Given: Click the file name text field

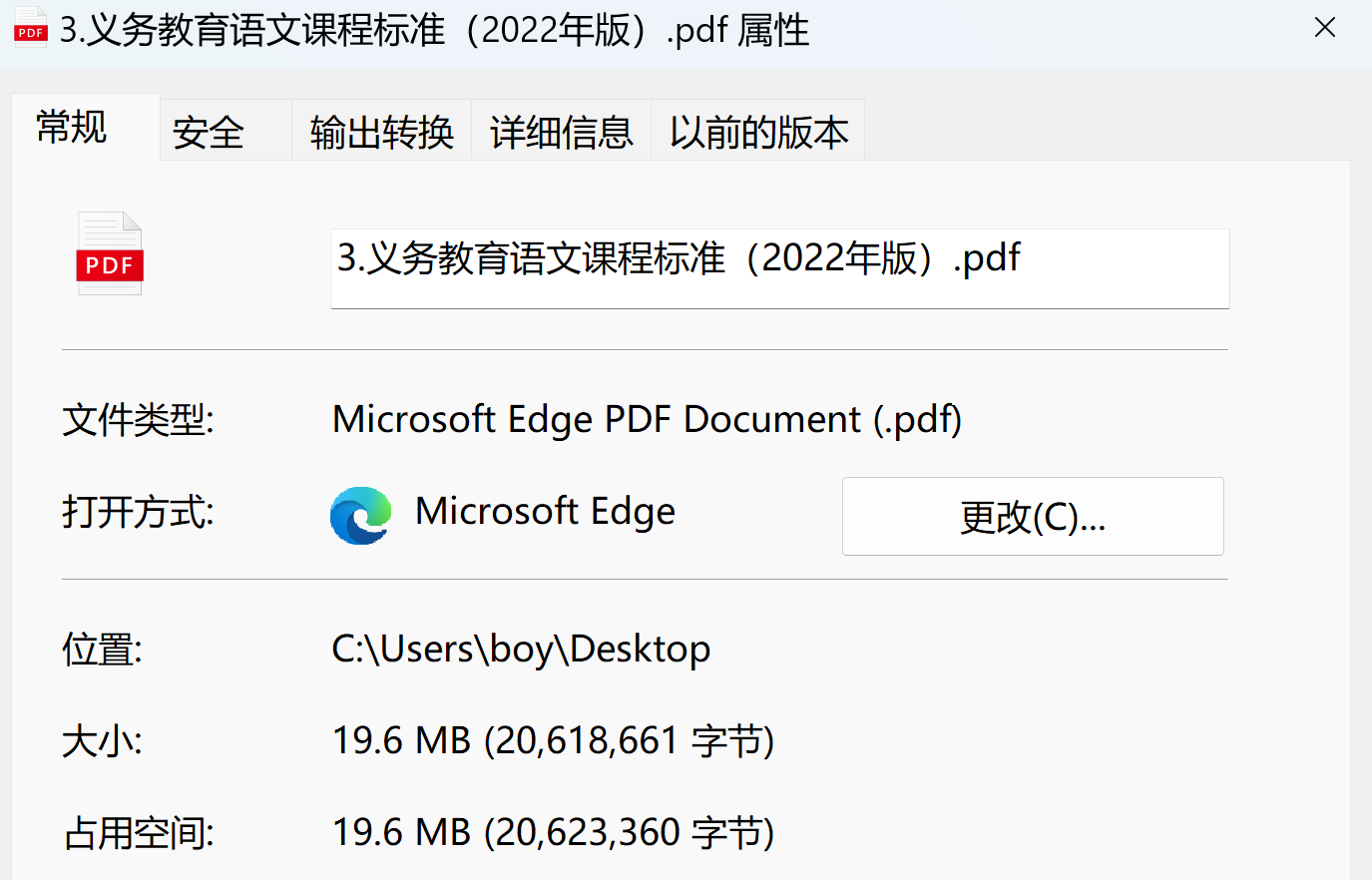Looking at the screenshot, I should tap(779, 268).
